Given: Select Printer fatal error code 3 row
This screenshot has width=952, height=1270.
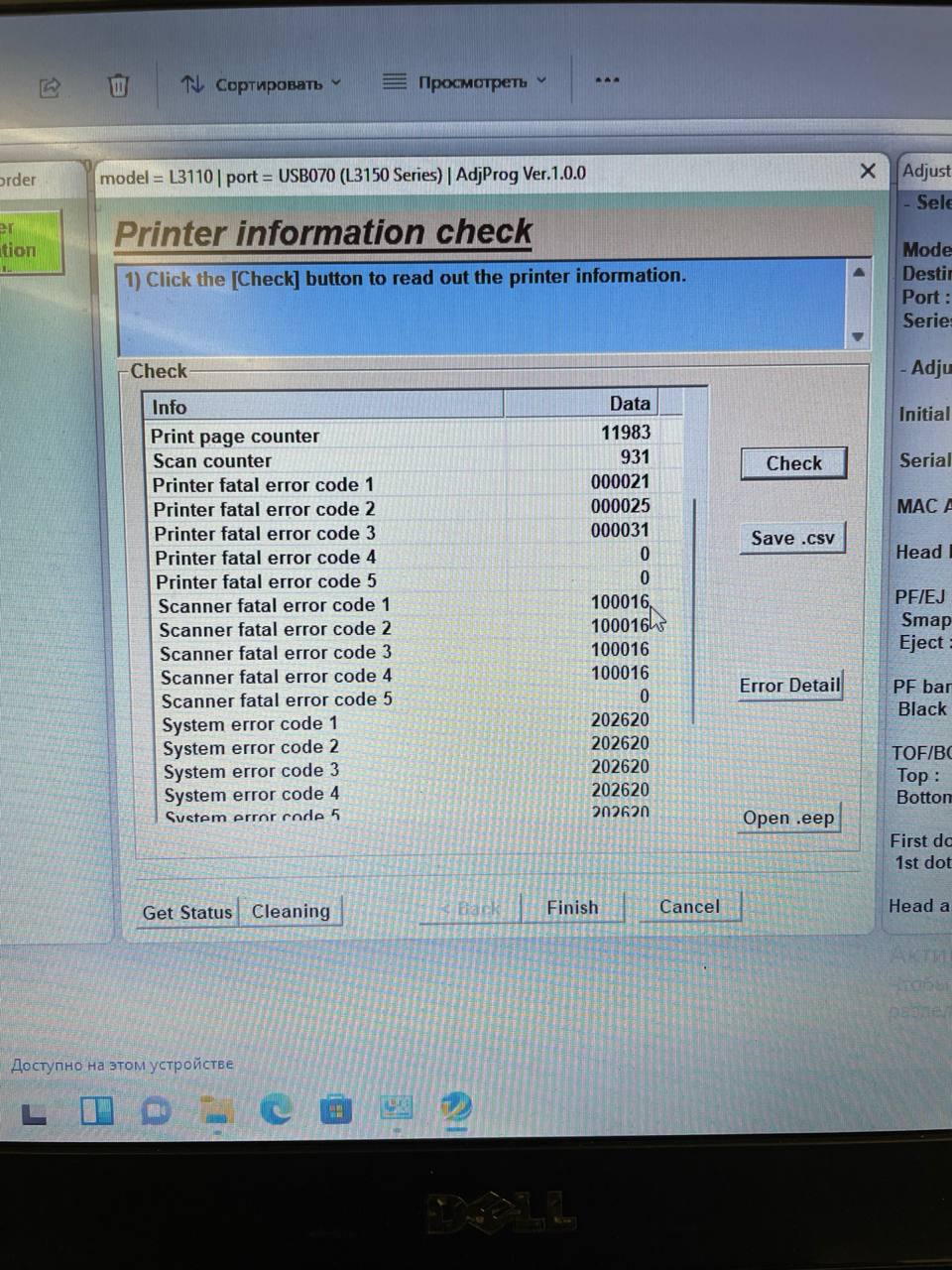Looking at the screenshot, I should 416,532.
